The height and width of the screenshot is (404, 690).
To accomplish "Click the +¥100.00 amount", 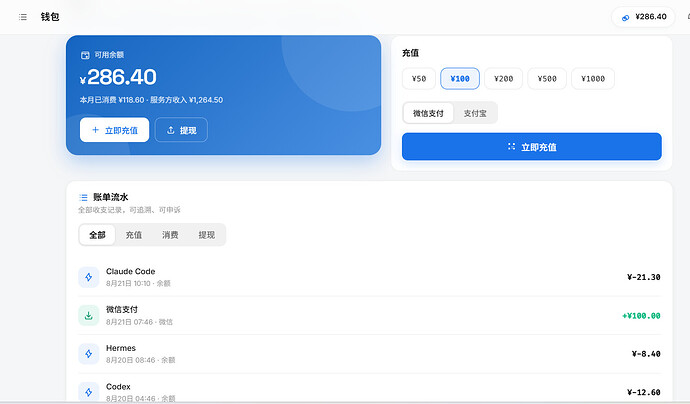I will pyautogui.click(x=641, y=316).
